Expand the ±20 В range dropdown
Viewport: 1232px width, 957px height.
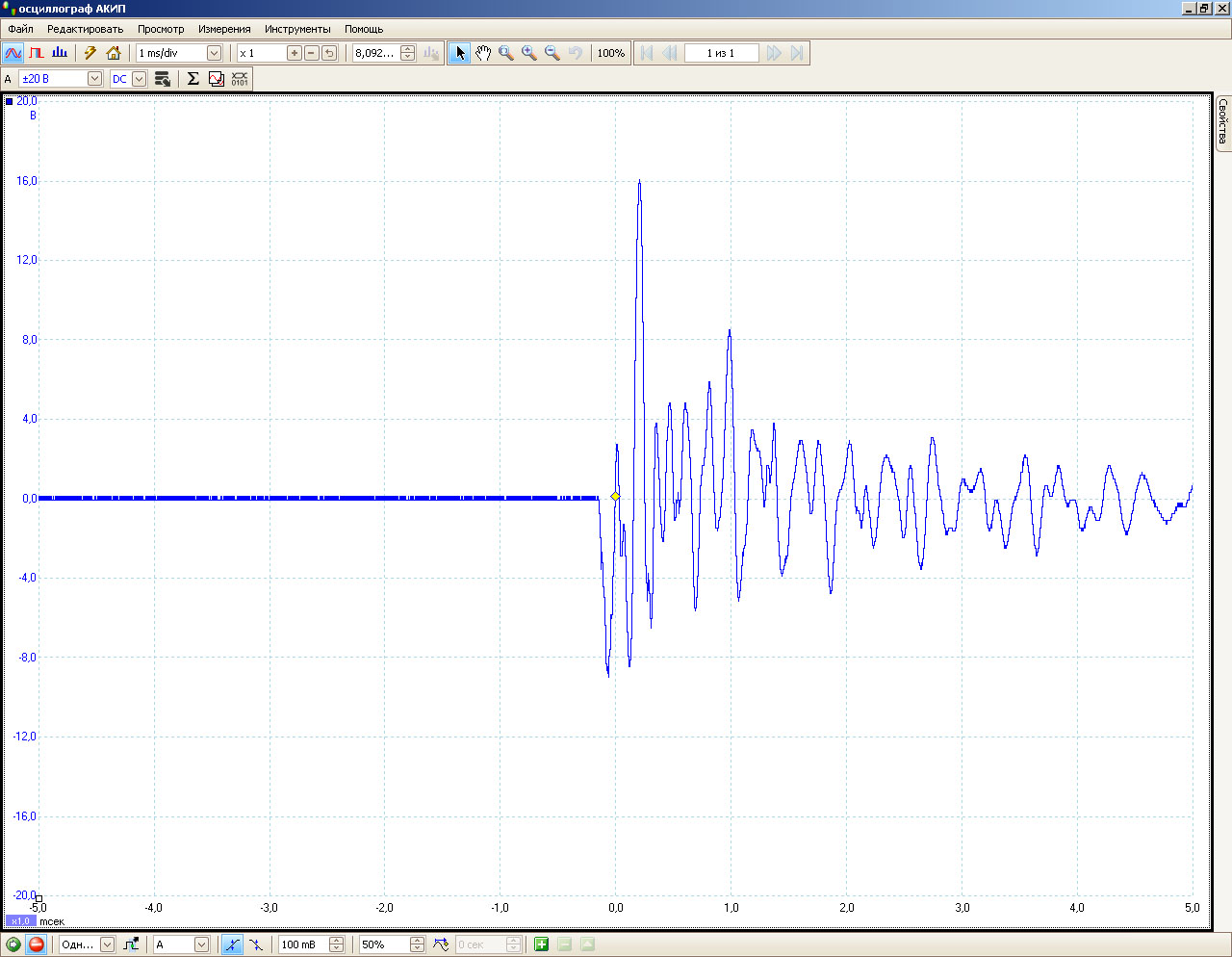[x=94, y=79]
